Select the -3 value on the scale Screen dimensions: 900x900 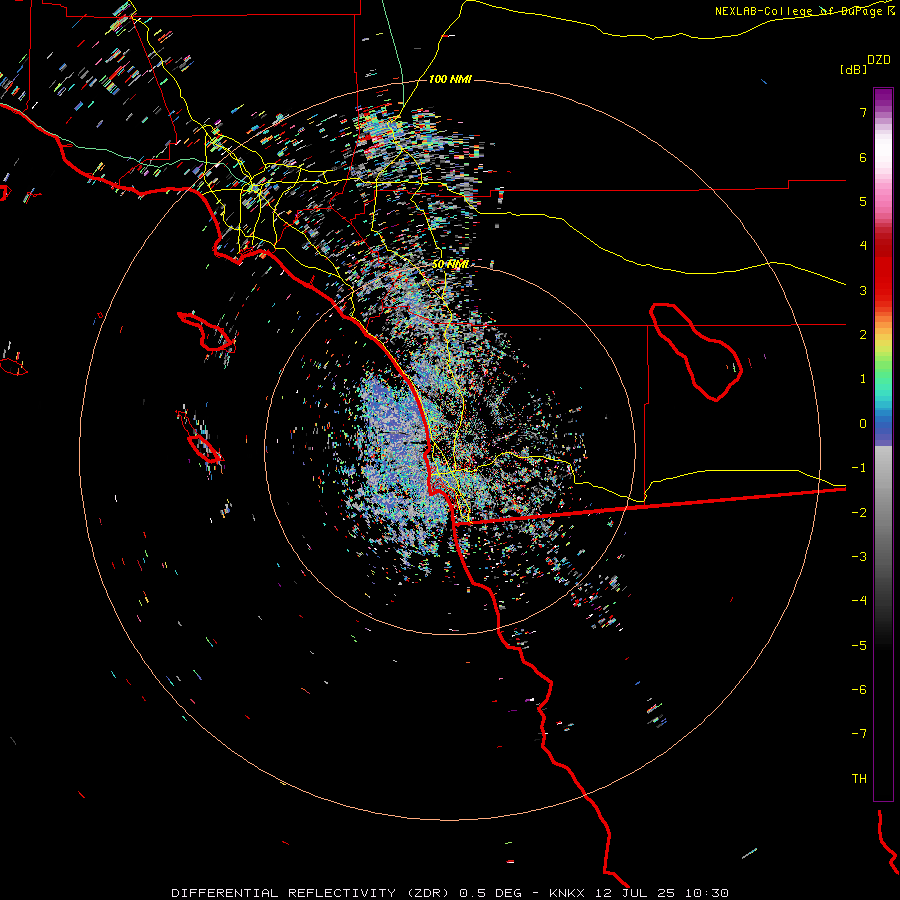click(x=859, y=557)
